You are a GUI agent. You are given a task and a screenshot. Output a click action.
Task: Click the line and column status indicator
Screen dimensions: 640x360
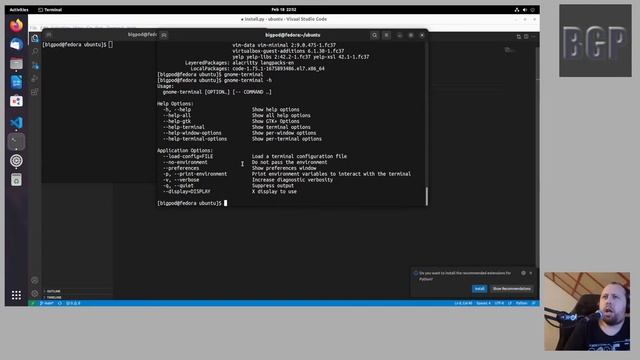[x=463, y=303]
